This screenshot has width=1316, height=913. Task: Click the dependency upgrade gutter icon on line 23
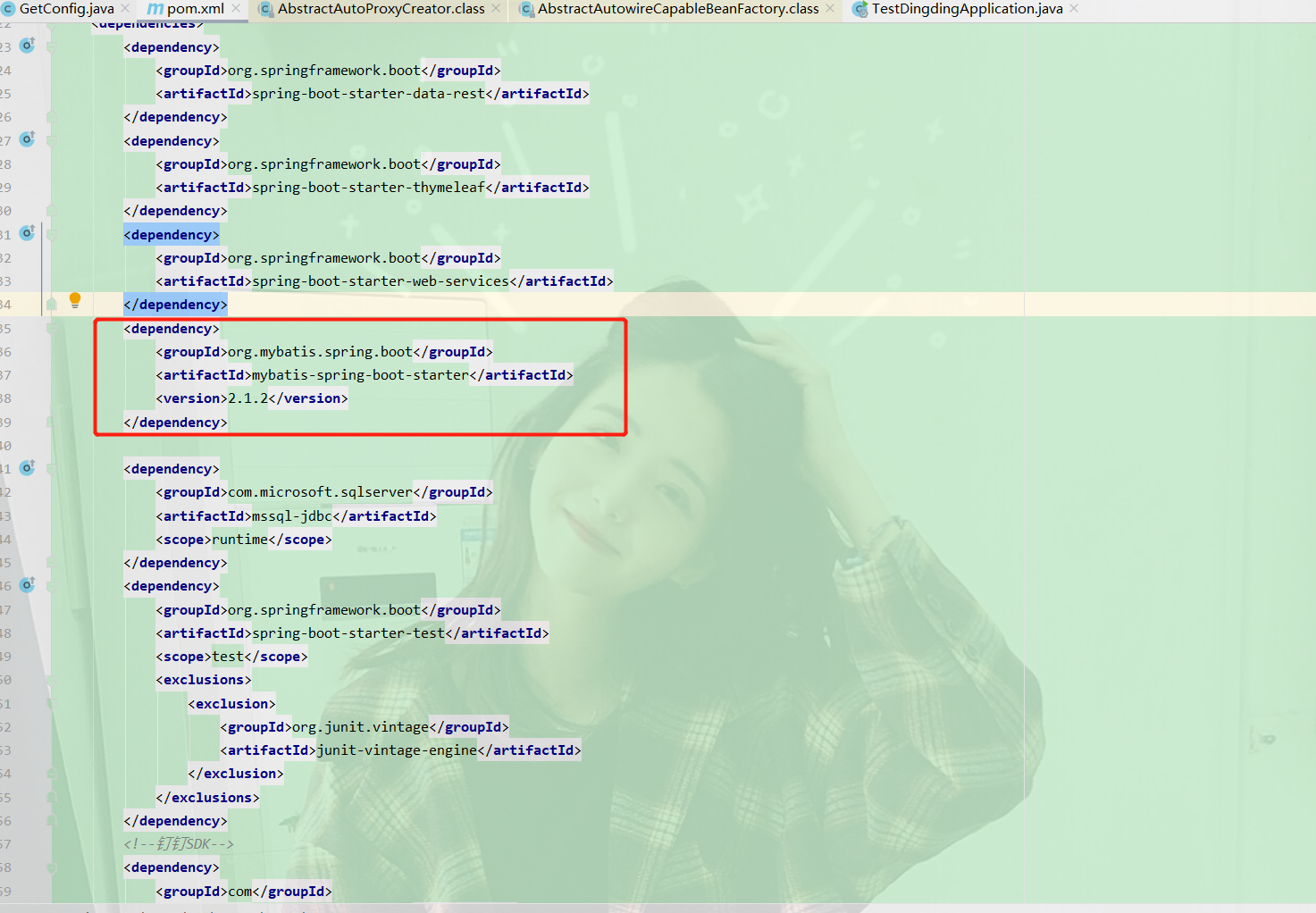click(x=27, y=44)
